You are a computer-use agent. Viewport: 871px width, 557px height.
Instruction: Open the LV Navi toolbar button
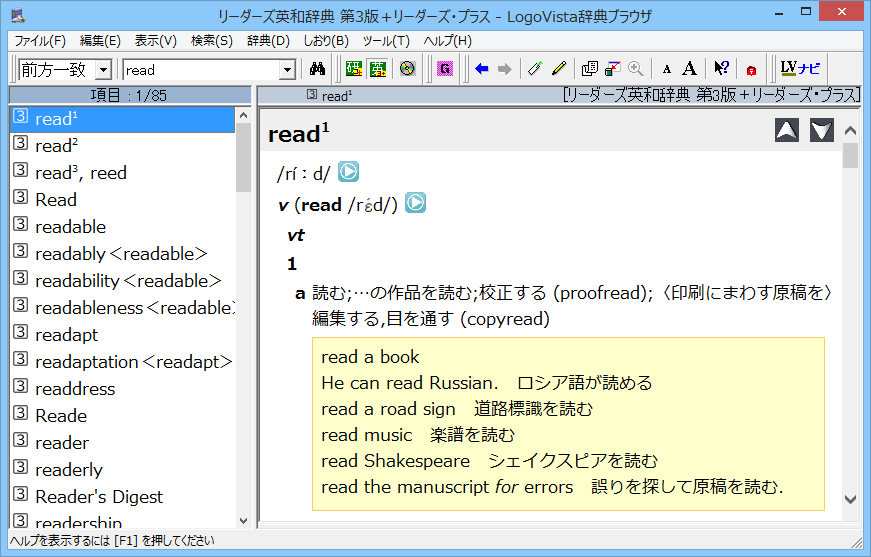click(800, 69)
